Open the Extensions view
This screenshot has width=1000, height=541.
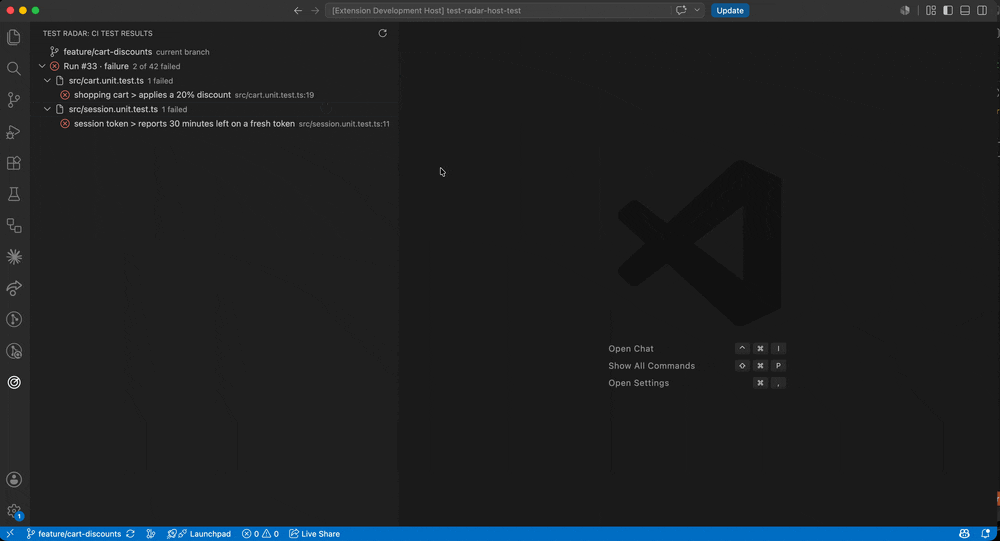13,163
